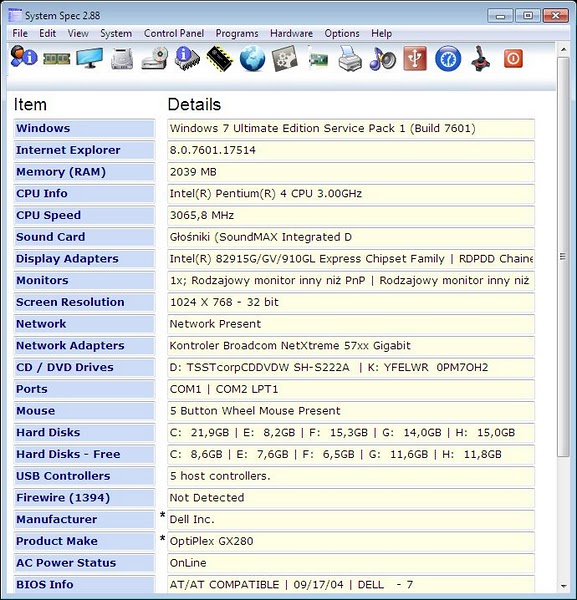Open the globe internet icon

click(253, 58)
